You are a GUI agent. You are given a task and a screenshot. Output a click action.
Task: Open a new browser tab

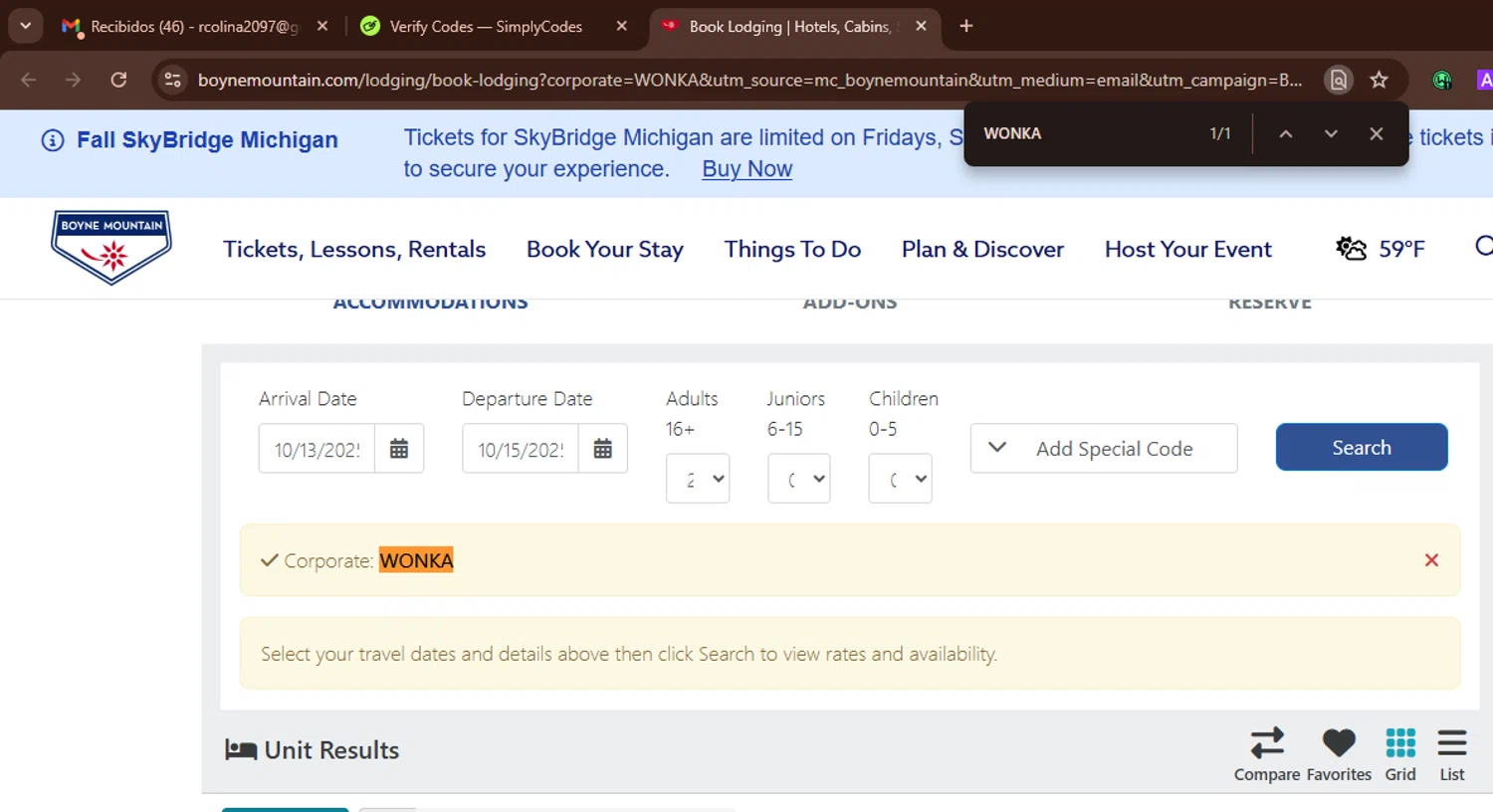[965, 27]
